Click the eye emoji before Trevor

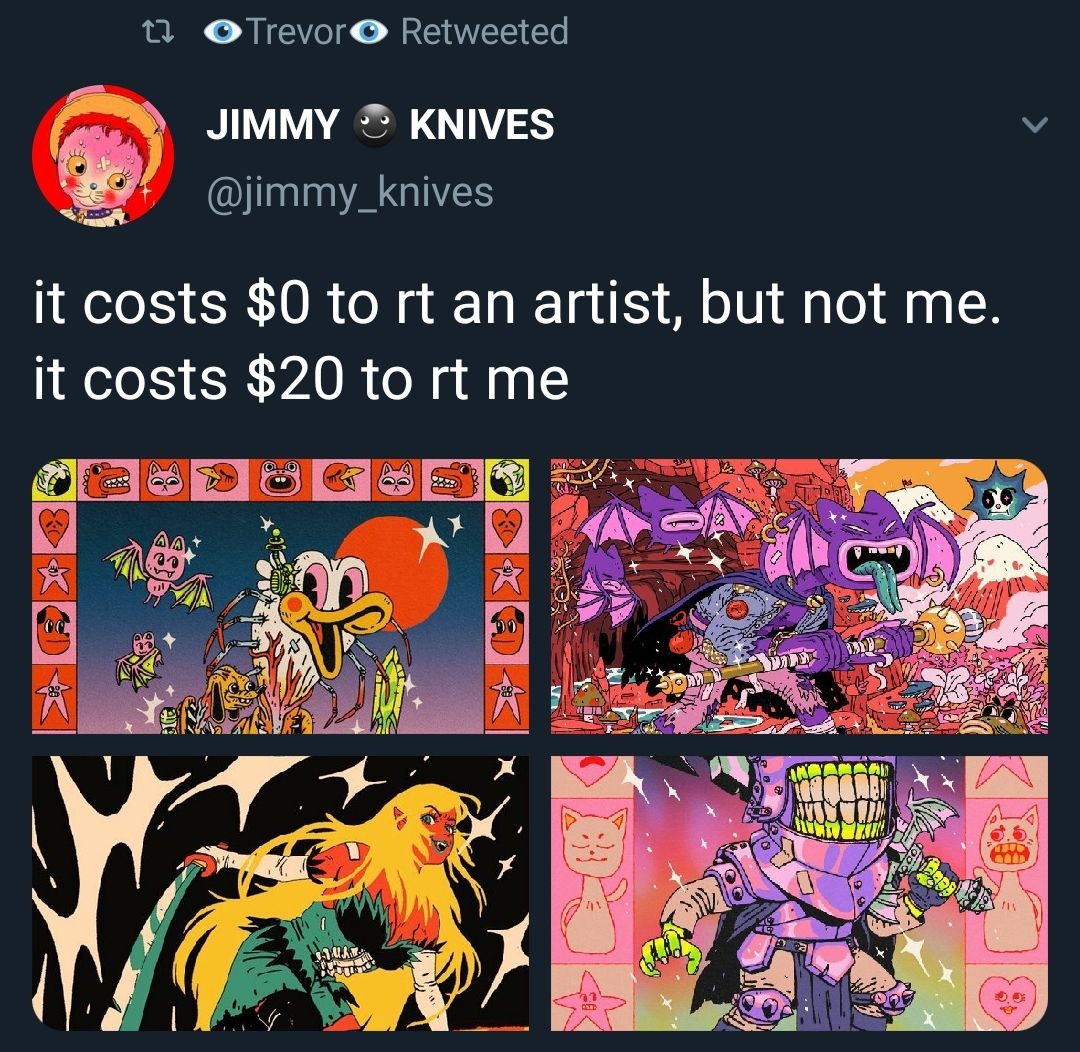pos(222,32)
